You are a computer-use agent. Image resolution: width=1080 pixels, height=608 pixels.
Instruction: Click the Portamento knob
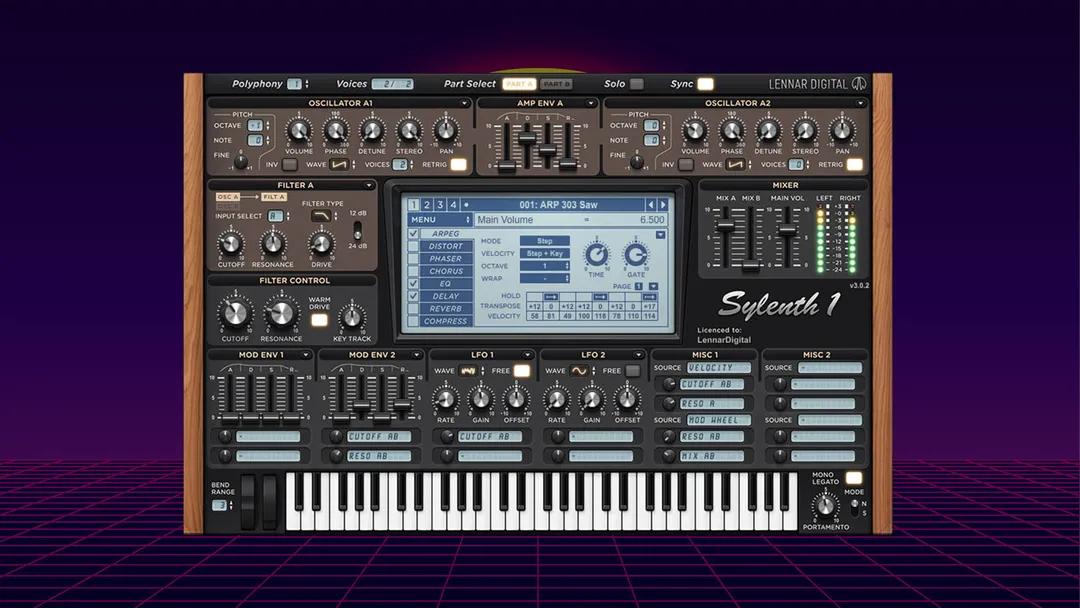point(825,507)
